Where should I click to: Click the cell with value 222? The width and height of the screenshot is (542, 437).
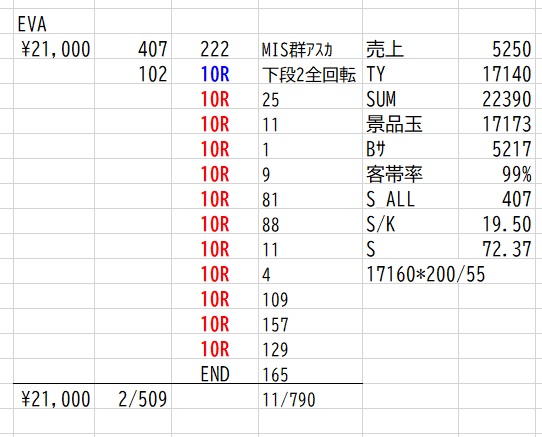[x=215, y=49]
